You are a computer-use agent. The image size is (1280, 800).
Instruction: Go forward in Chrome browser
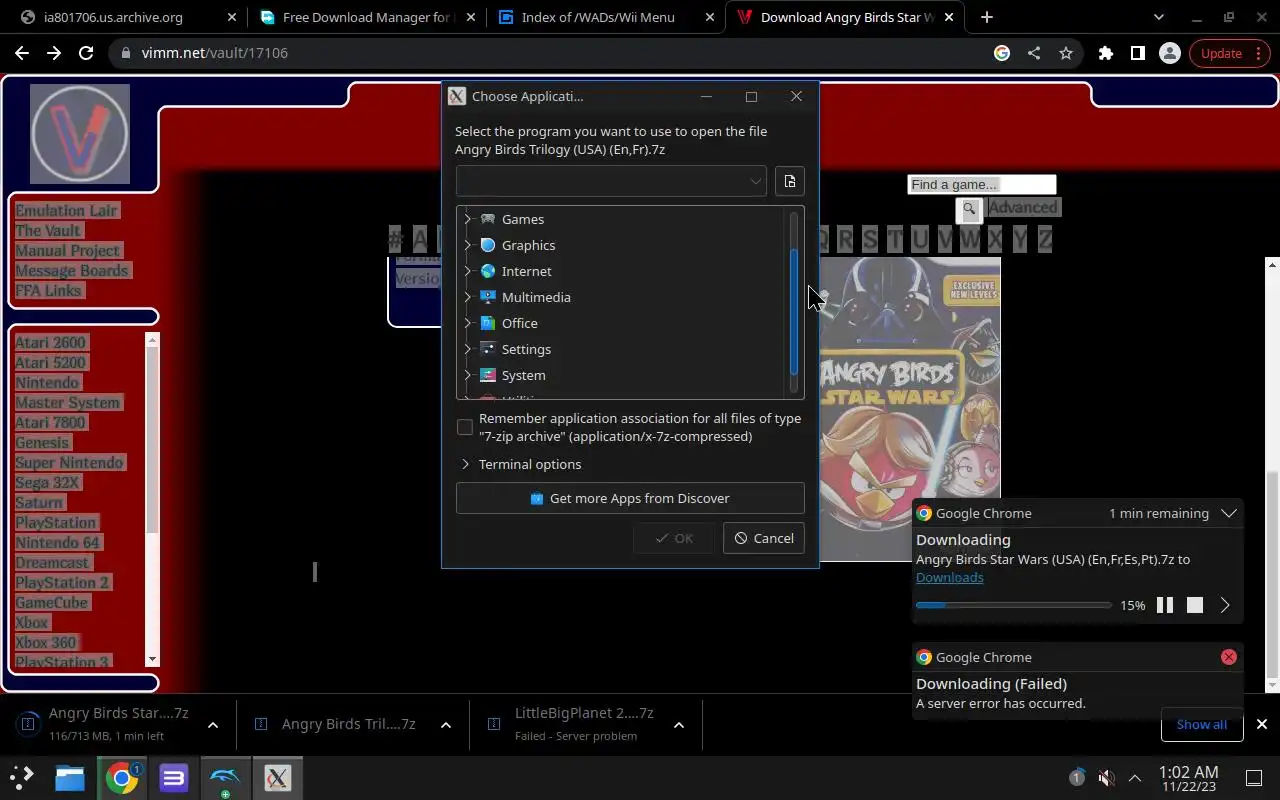pos(54,53)
